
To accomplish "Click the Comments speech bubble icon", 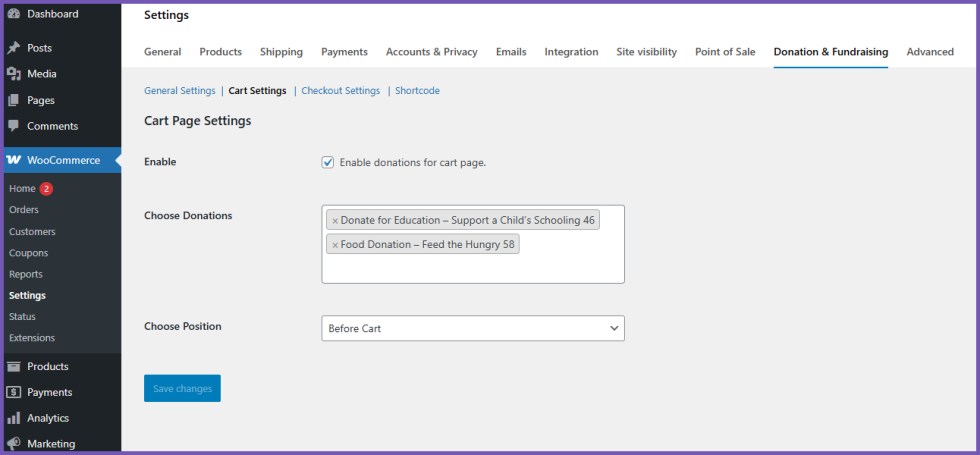I will pyautogui.click(x=14, y=126).
